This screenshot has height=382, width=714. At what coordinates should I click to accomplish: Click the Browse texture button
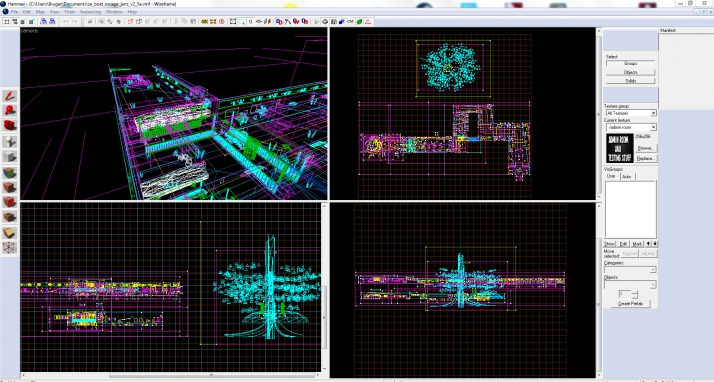point(645,148)
